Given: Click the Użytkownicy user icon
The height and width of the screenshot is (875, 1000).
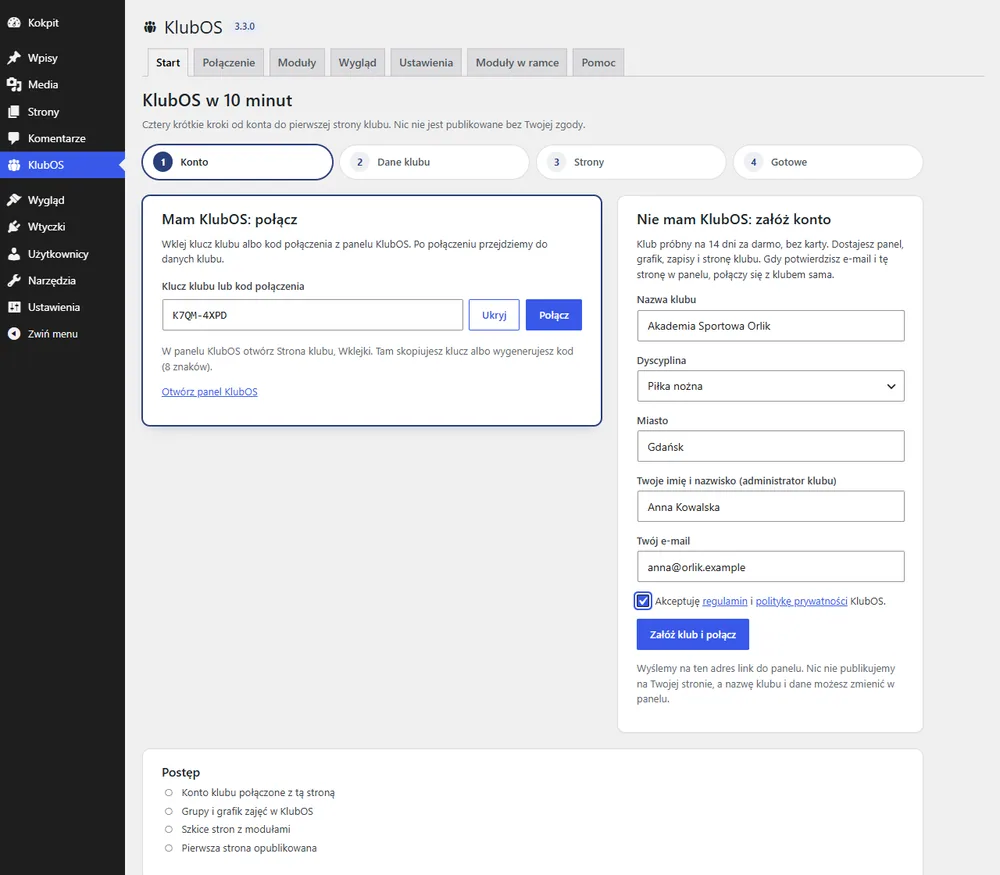Looking at the screenshot, I should coord(14,254).
